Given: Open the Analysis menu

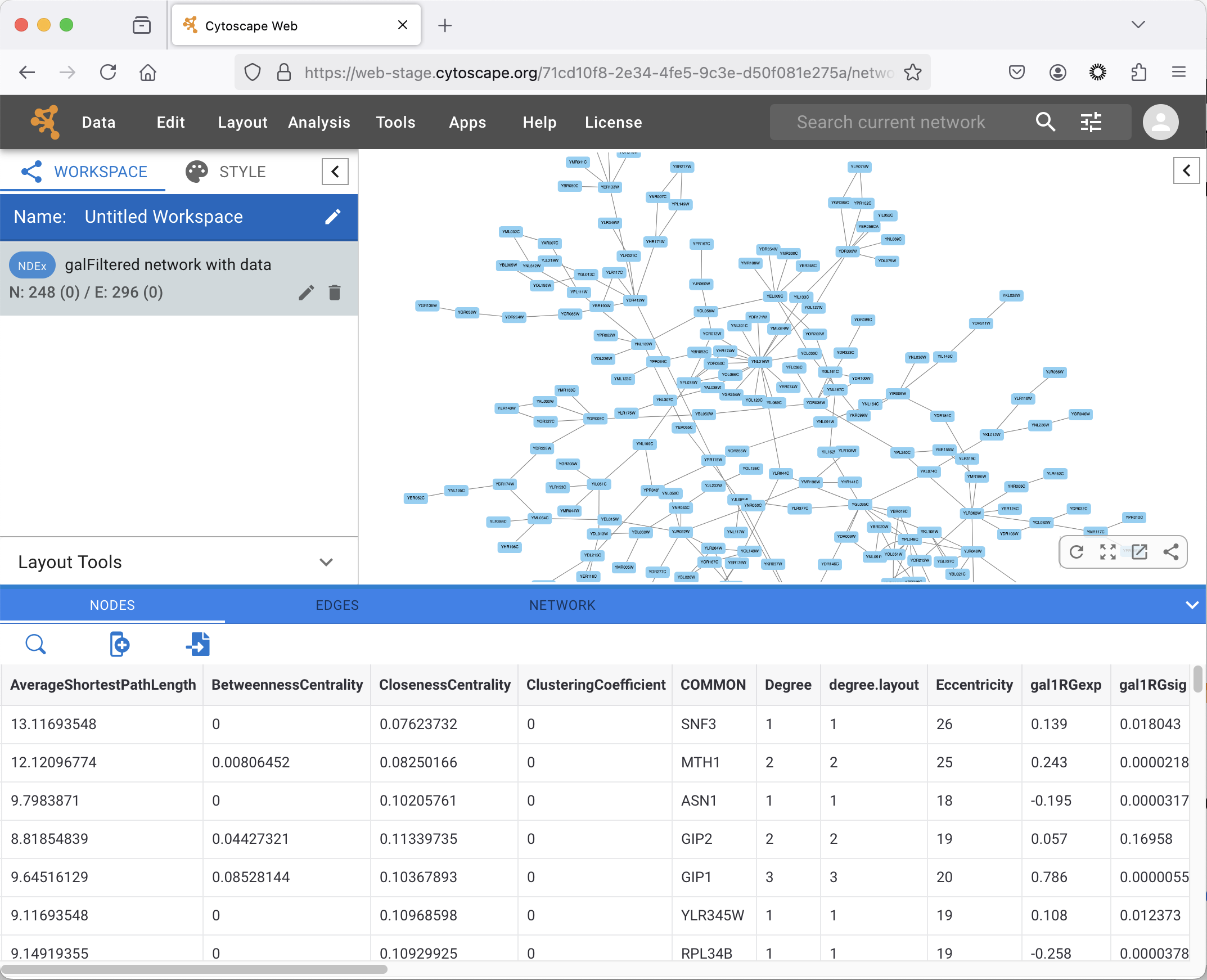Looking at the screenshot, I should coord(319,122).
